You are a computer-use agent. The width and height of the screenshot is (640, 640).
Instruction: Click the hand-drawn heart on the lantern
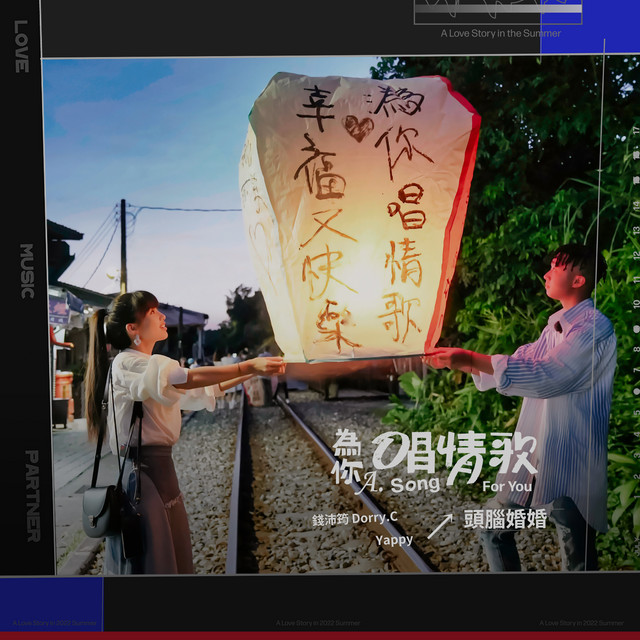pos(359,128)
